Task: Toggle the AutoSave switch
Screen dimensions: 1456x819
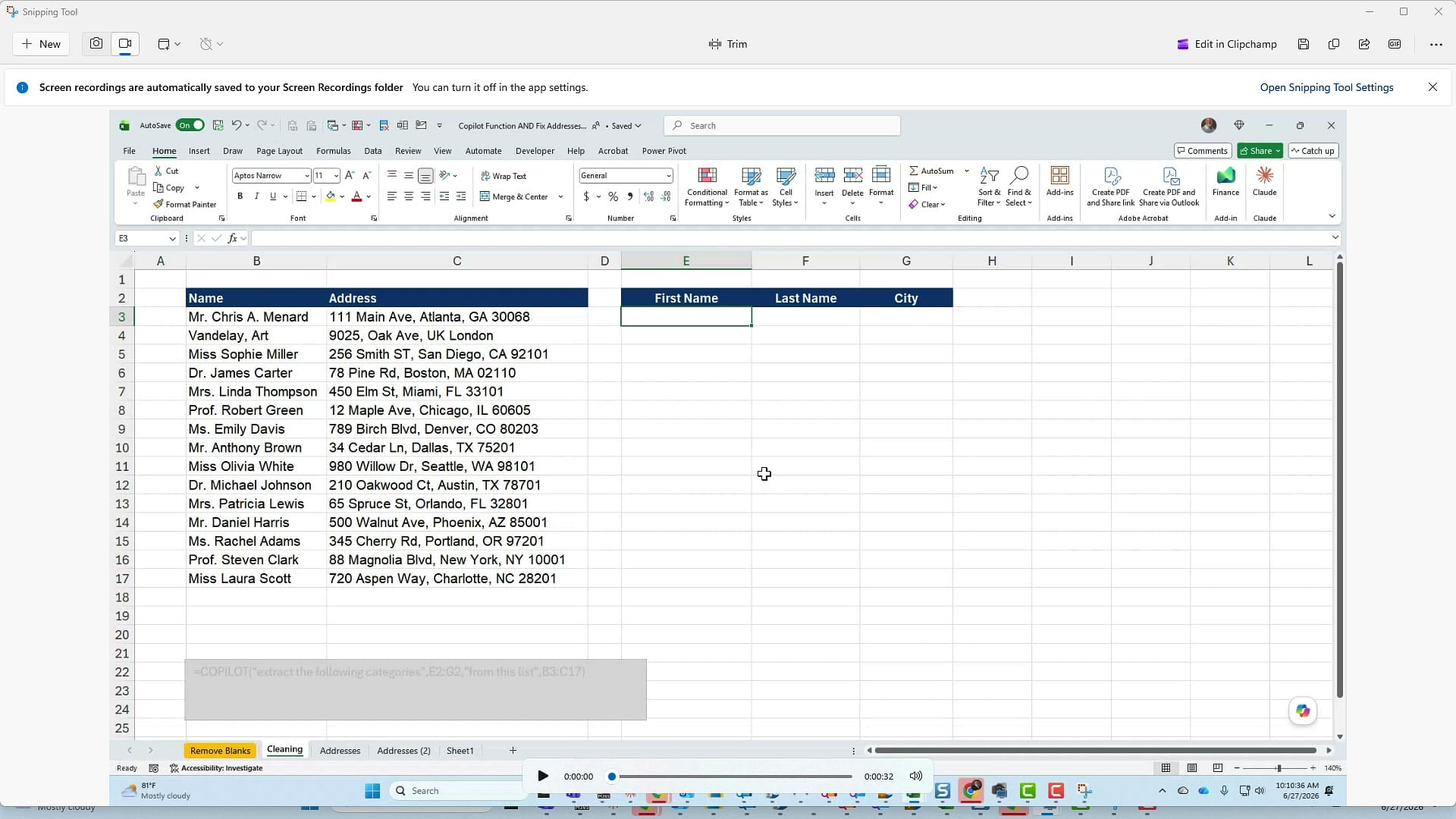Action: 190,125
